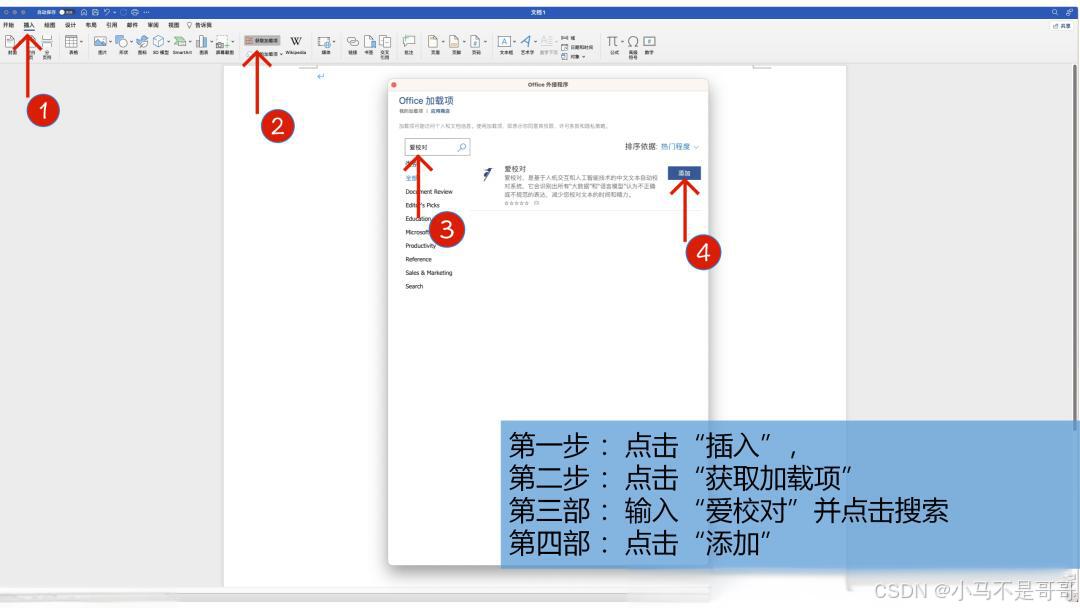
Task: Click the 爱校对 add-in title text
Action: pos(515,169)
